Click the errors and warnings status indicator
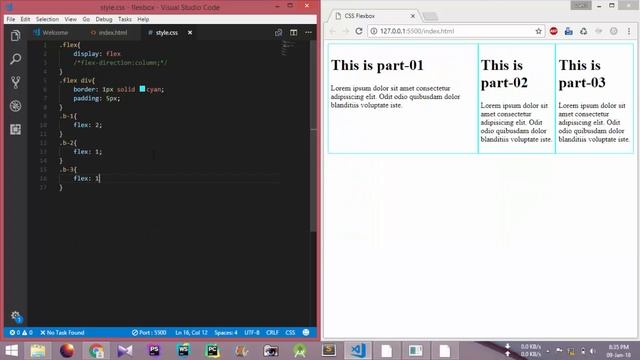The height and width of the screenshot is (360, 640). [21, 332]
